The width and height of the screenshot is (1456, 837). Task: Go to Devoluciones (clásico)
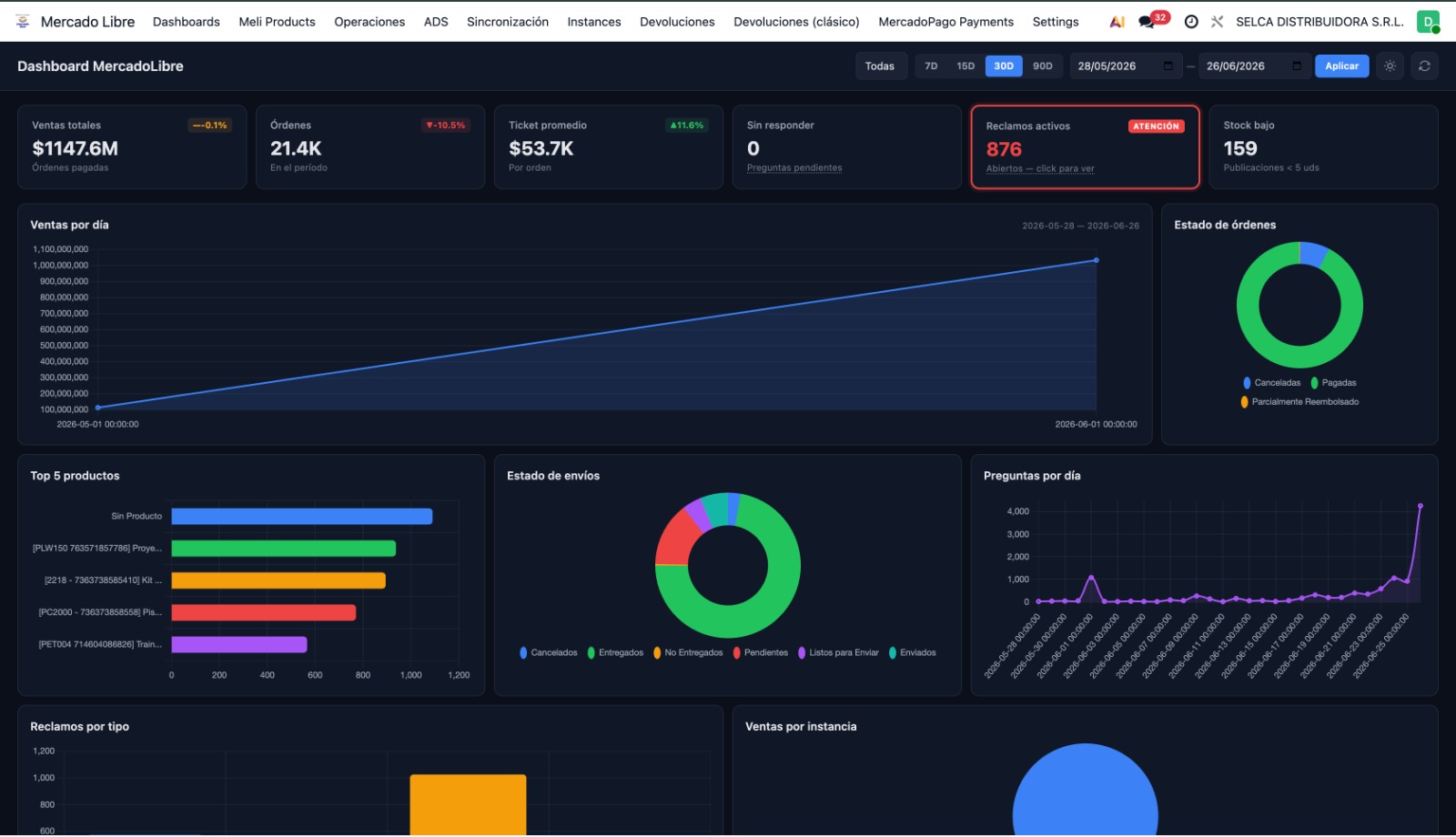coord(796,22)
